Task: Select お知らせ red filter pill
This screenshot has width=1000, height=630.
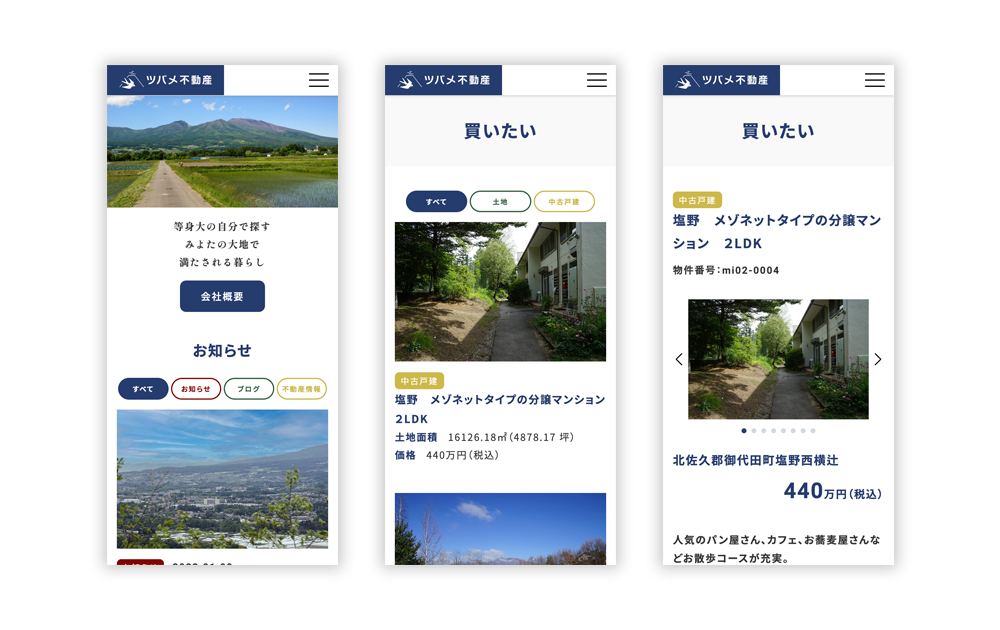Action: point(196,388)
